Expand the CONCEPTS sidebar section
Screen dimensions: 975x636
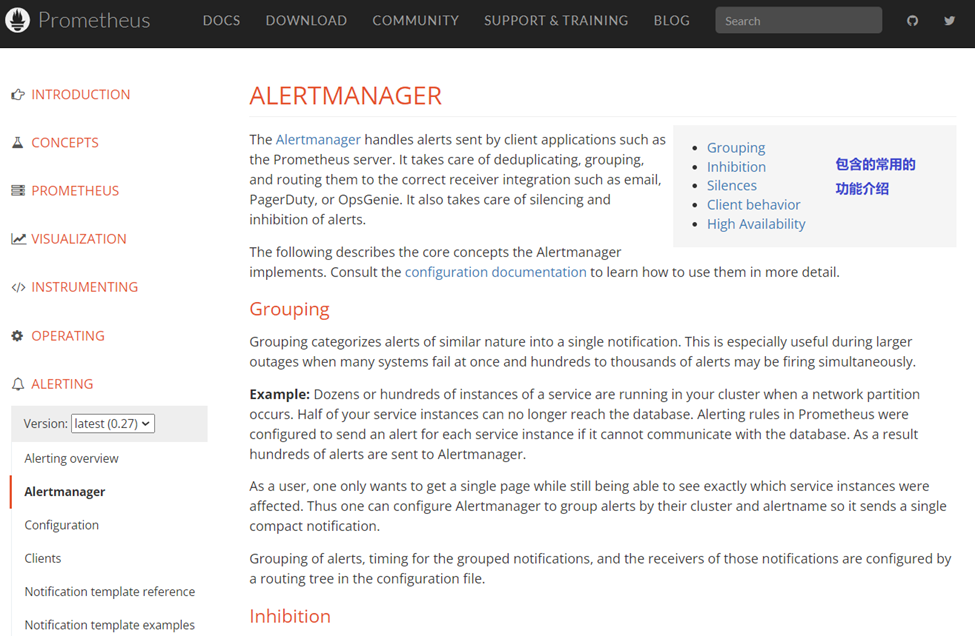(x=65, y=142)
